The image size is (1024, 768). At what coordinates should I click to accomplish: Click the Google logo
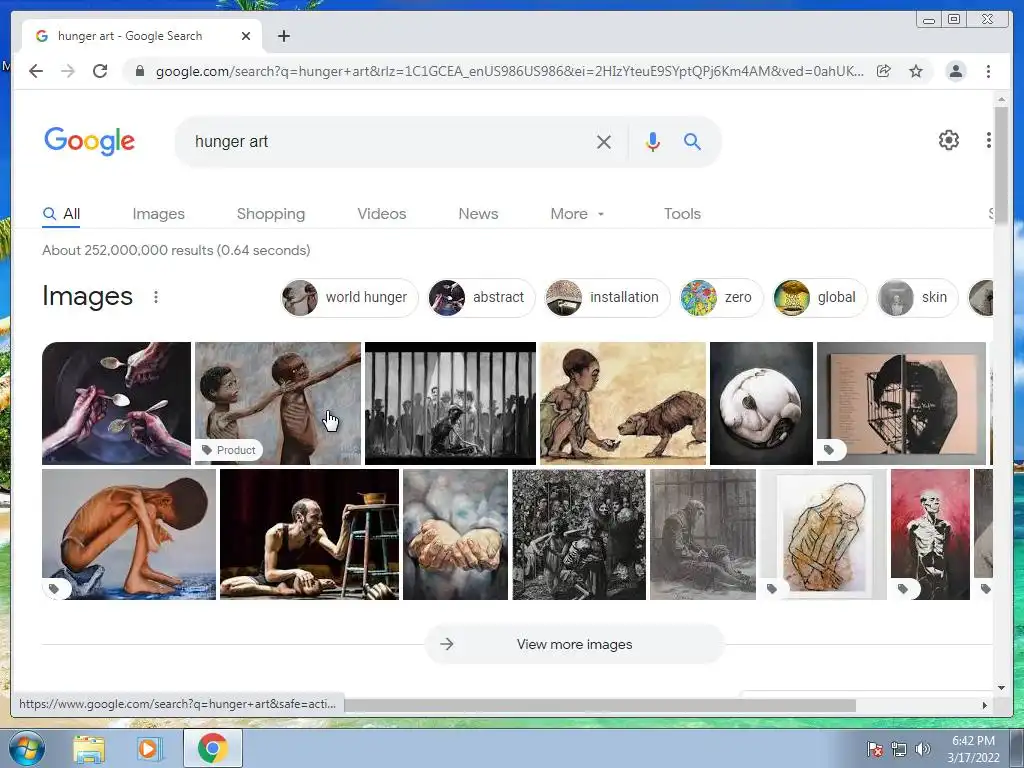(89, 141)
